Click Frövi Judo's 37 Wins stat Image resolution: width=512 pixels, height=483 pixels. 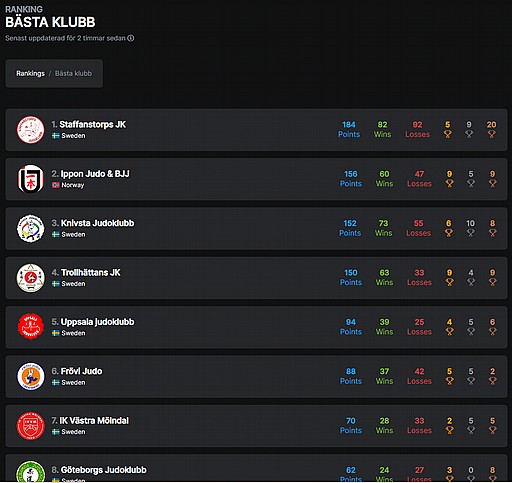pos(384,376)
